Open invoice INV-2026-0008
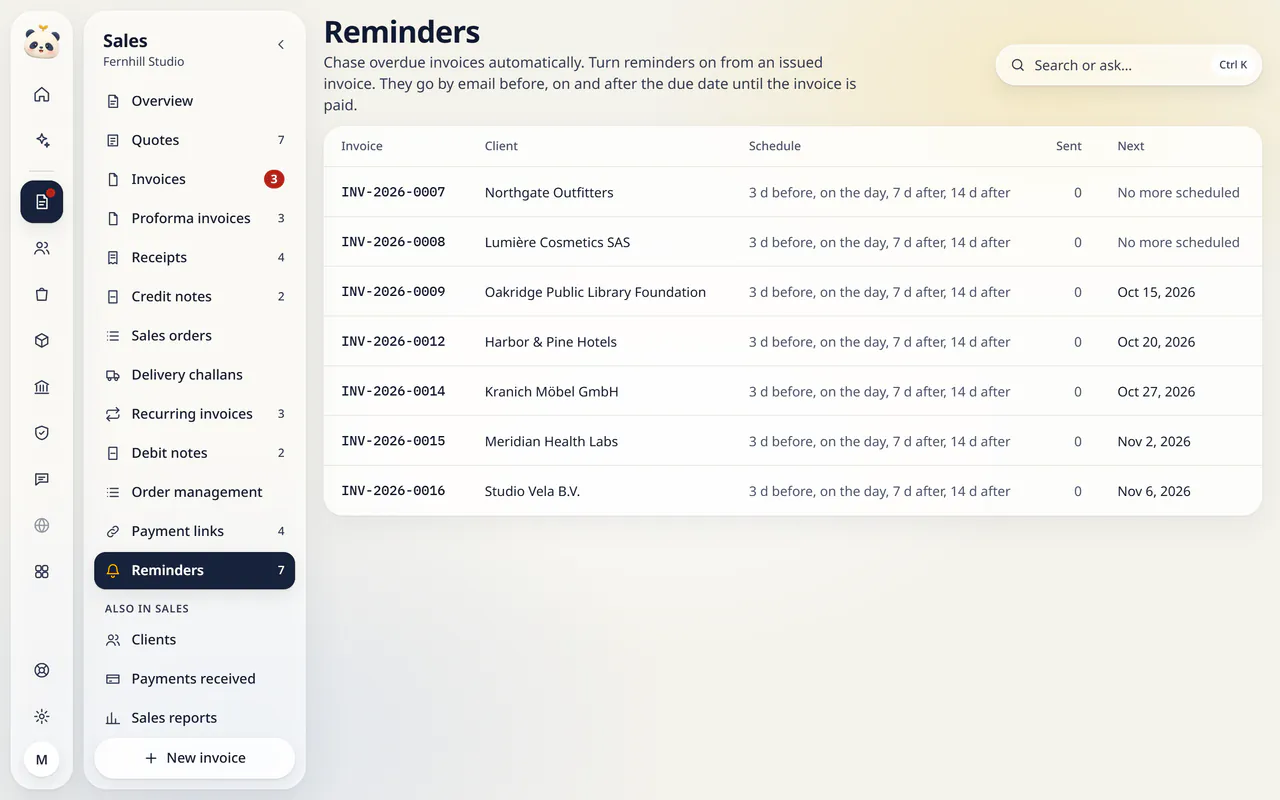 tap(393, 242)
